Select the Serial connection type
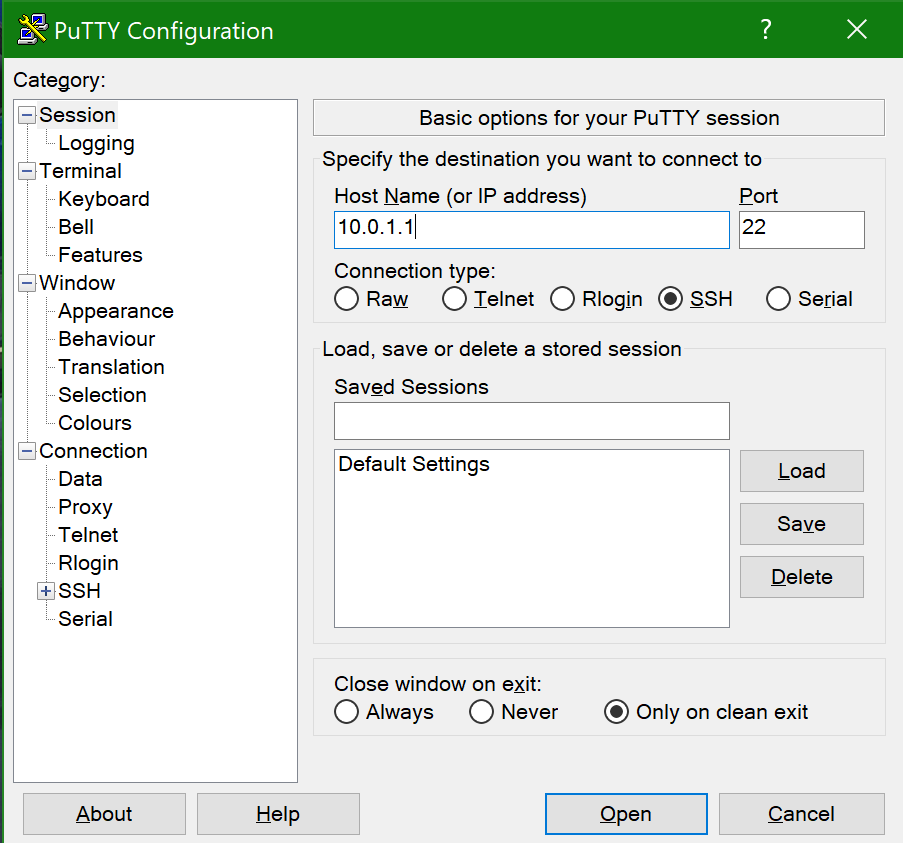 coord(778,298)
